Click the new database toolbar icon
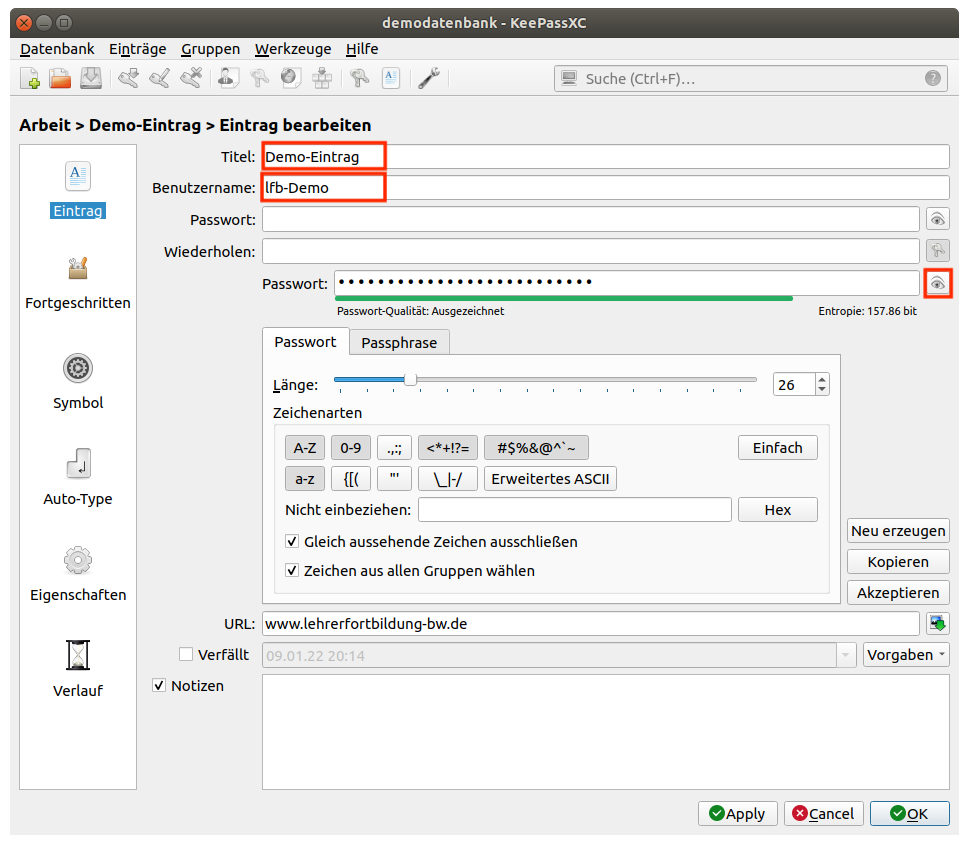This screenshot has width=969, height=845. pyautogui.click(x=30, y=78)
